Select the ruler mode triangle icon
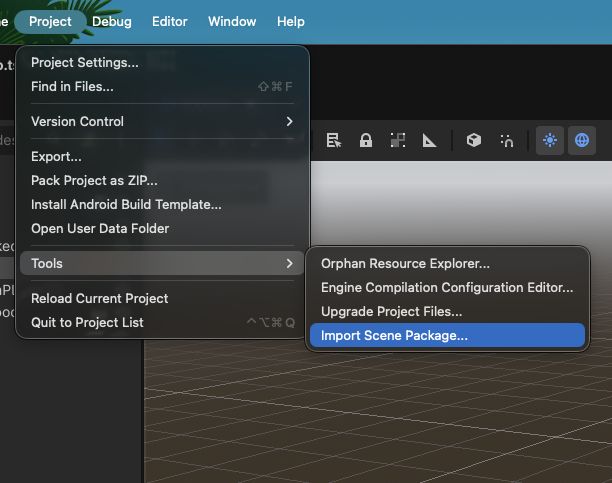The height and width of the screenshot is (483, 612). [429, 140]
